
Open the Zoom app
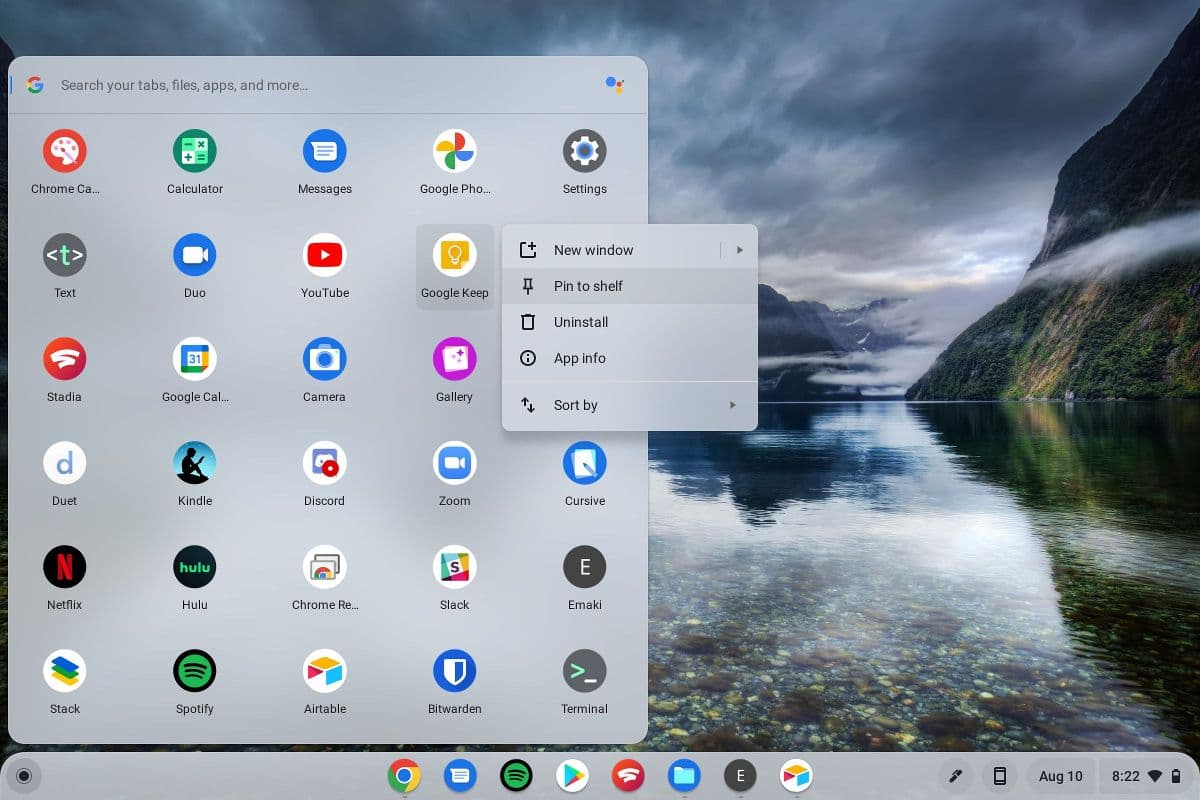point(454,472)
